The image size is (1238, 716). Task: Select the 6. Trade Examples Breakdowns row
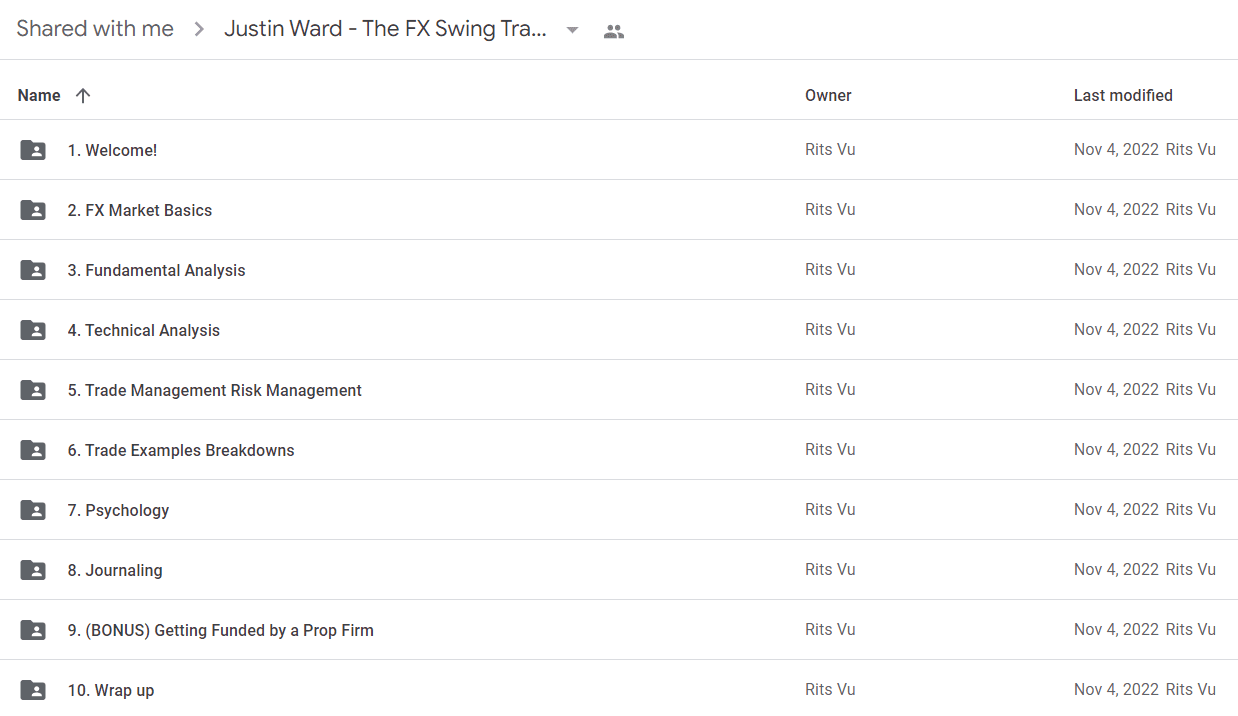click(619, 450)
